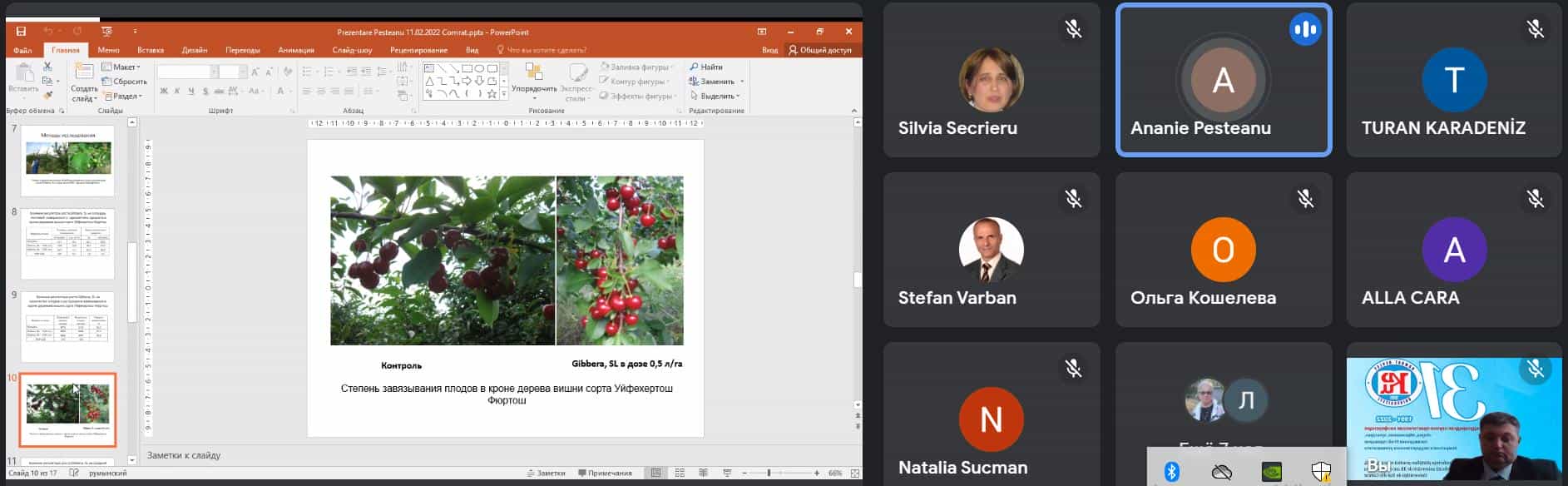Switch to the Дизайн tab
Viewport: 1568px width, 486px height.
click(195, 50)
